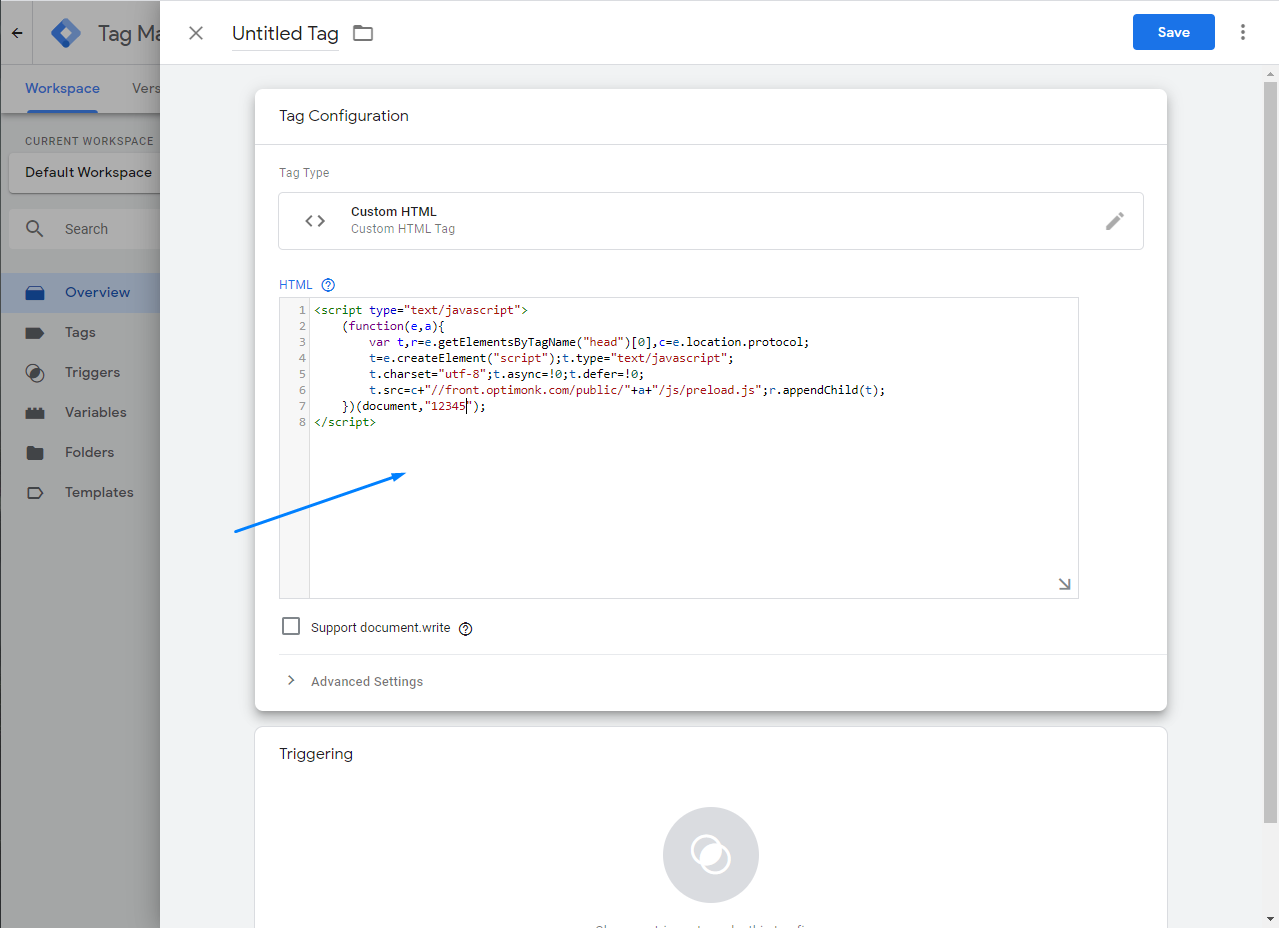Click the search magnifier icon
The width and height of the screenshot is (1279, 928).
coord(35,229)
